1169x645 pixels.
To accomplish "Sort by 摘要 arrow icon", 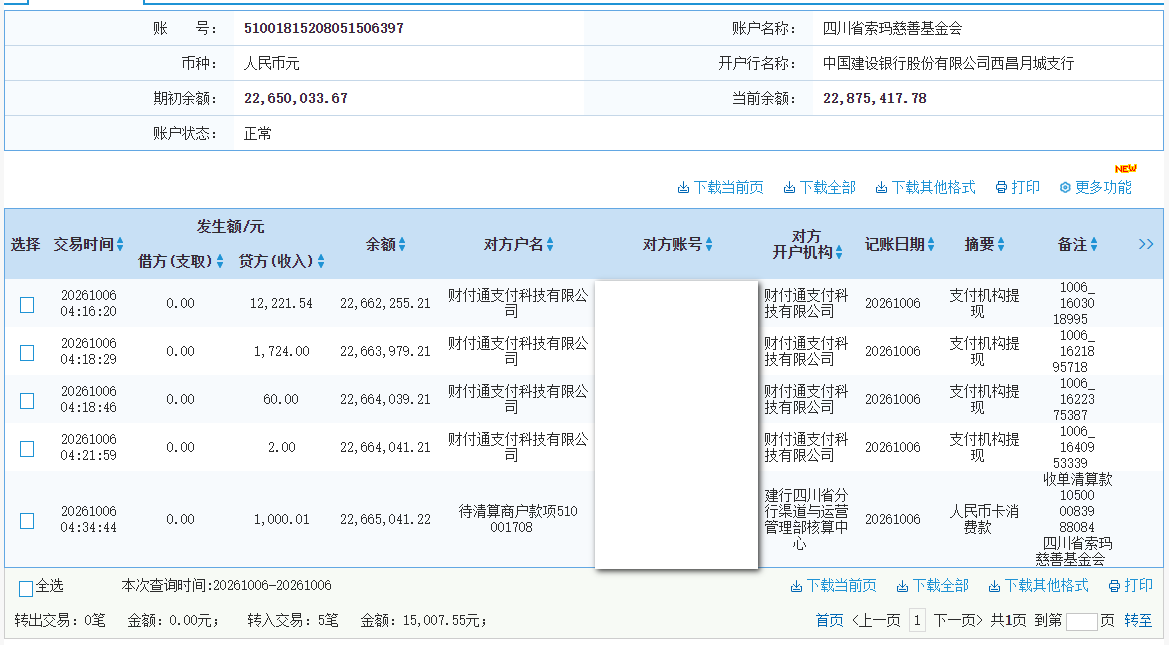I will [1001, 245].
